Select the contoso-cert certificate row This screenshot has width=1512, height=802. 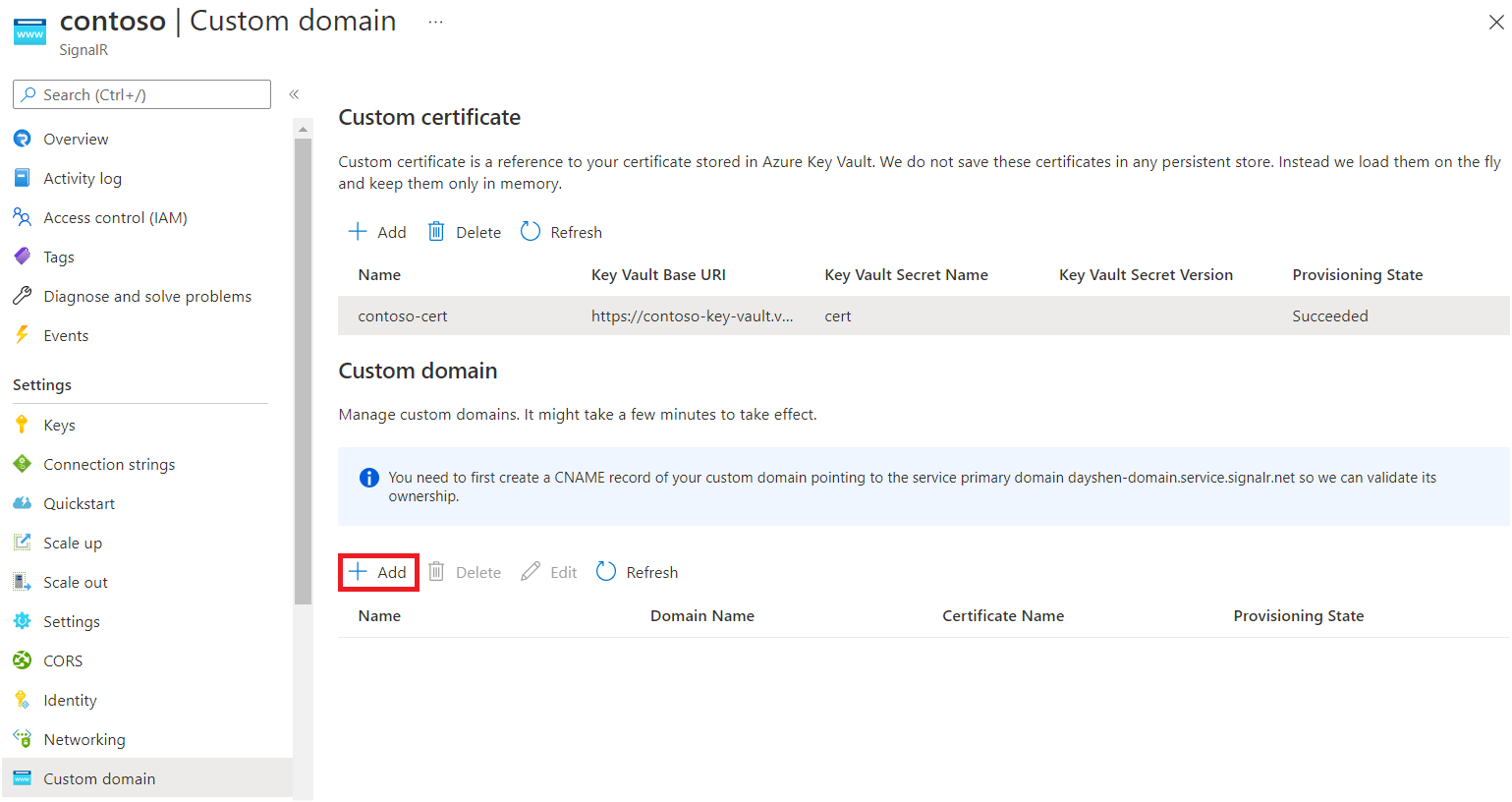[403, 315]
